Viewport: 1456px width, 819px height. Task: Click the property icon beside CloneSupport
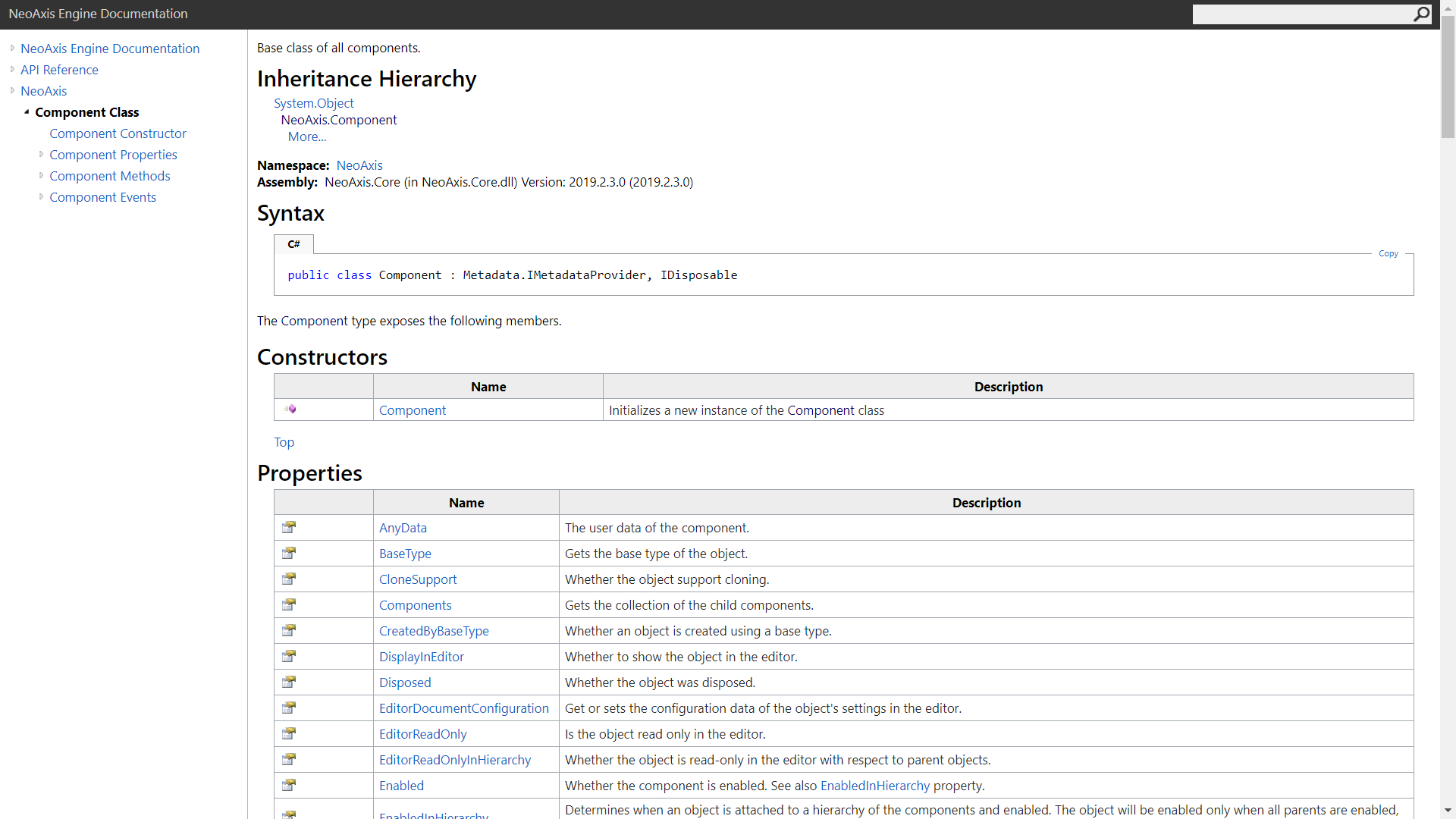click(x=289, y=579)
